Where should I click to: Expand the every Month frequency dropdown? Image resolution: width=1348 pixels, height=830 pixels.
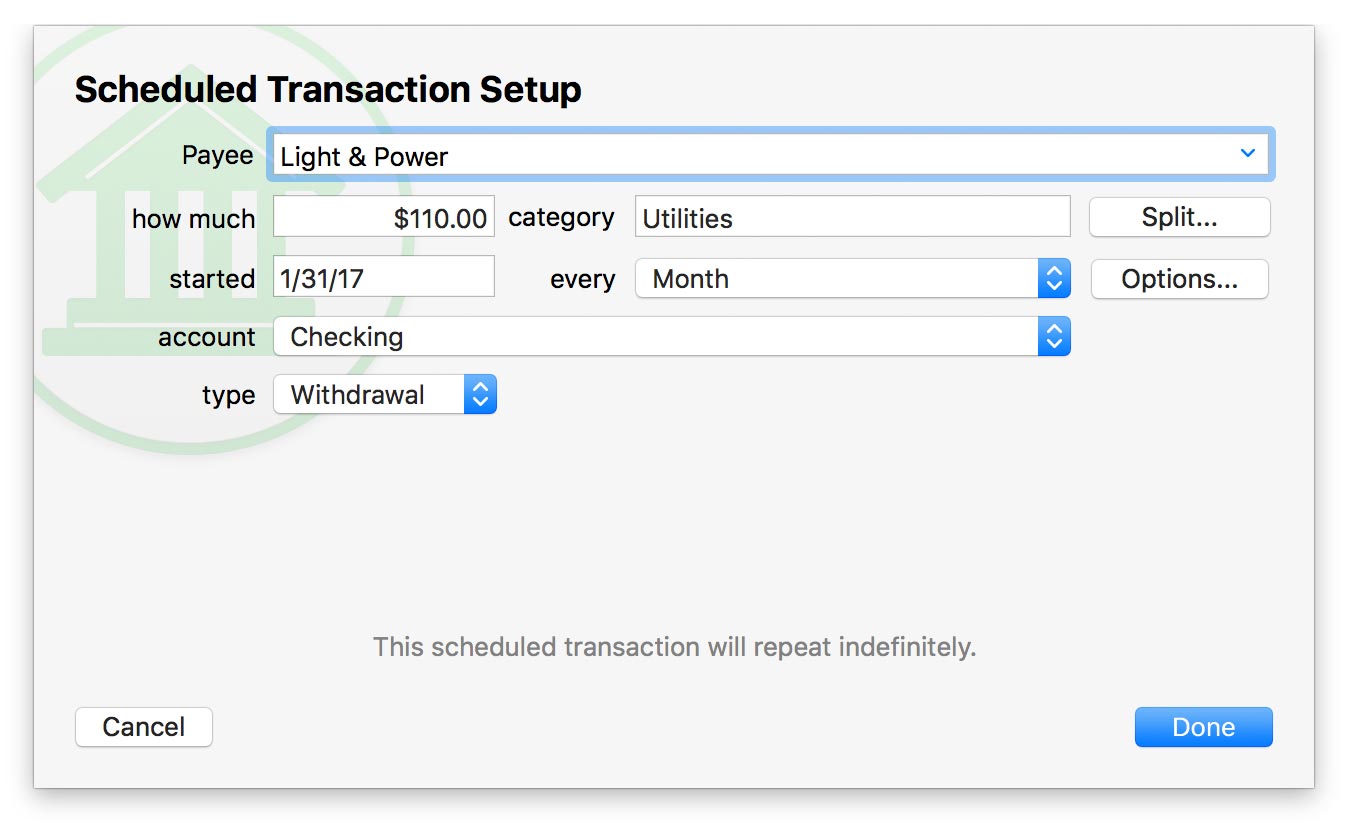[x=852, y=279]
